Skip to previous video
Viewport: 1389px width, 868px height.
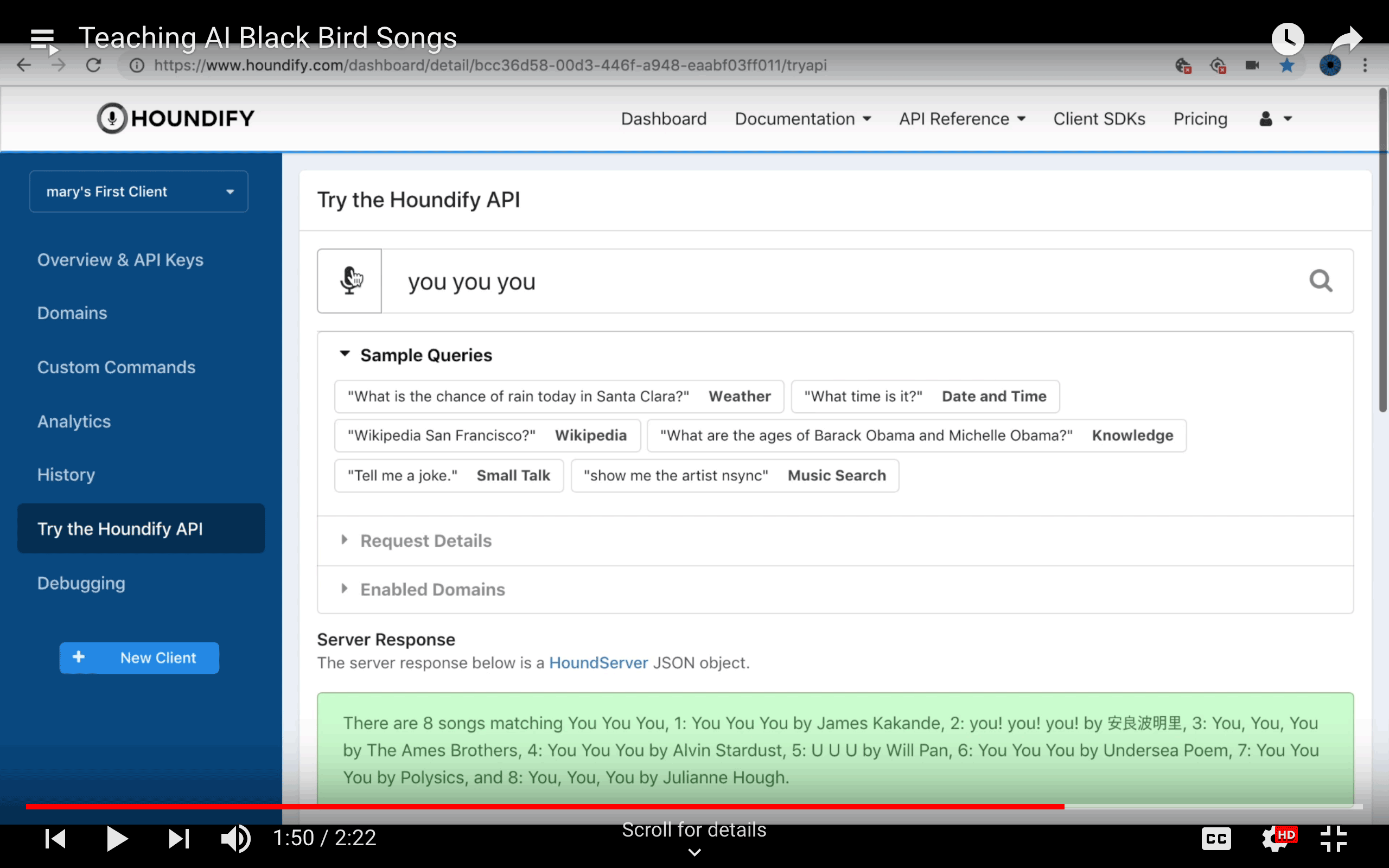(56, 838)
